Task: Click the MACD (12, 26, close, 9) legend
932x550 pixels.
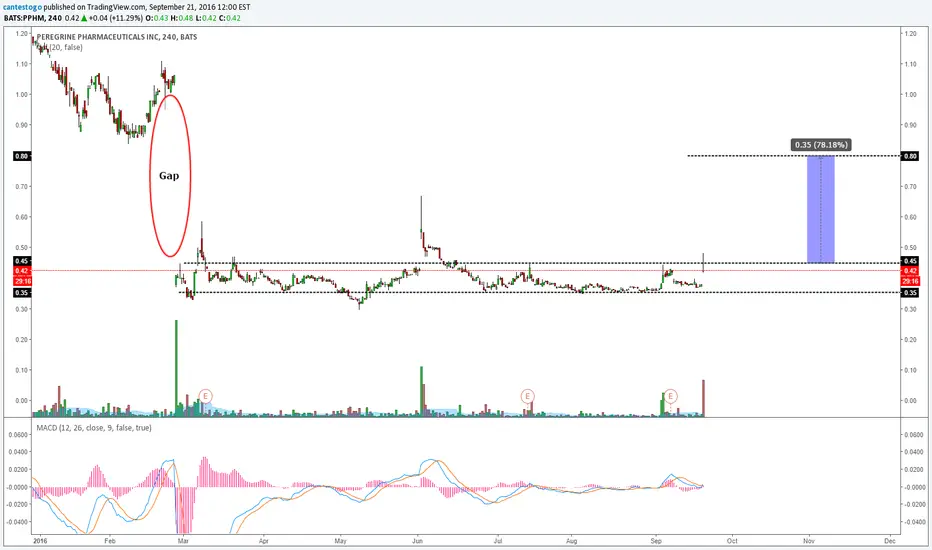Action: 94,428
